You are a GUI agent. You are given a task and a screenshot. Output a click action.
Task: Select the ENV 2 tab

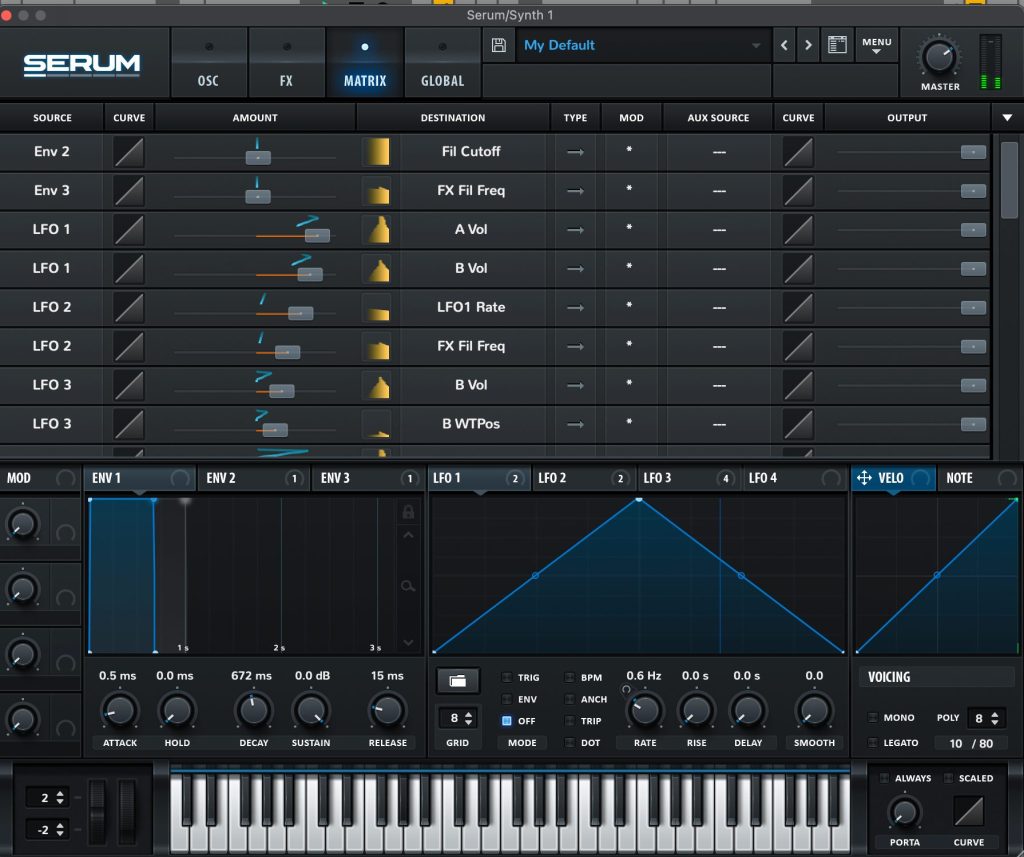point(253,478)
